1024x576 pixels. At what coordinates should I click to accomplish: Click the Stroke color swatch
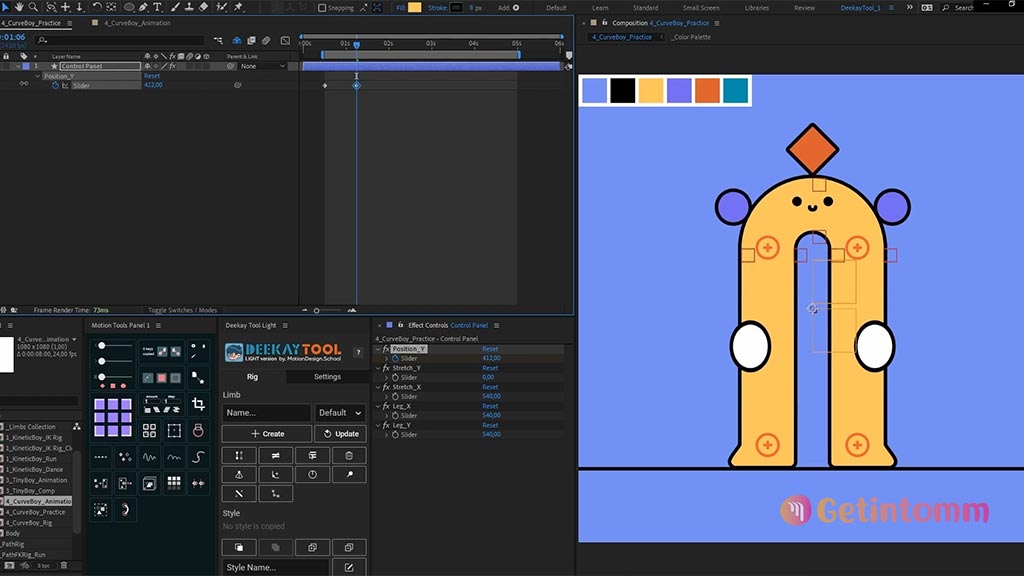tap(456, 8)
